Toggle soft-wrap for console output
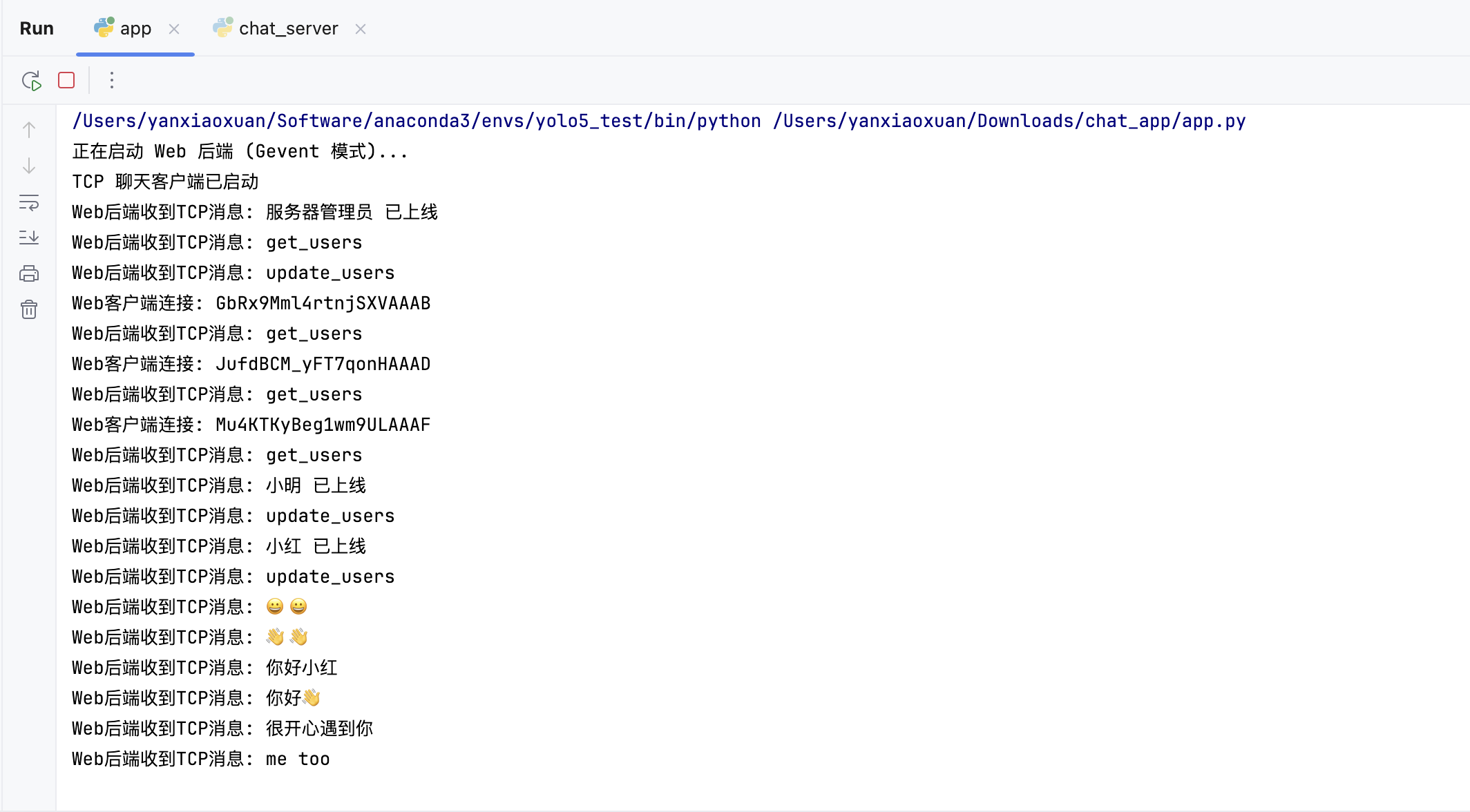 tap(28, 203)
